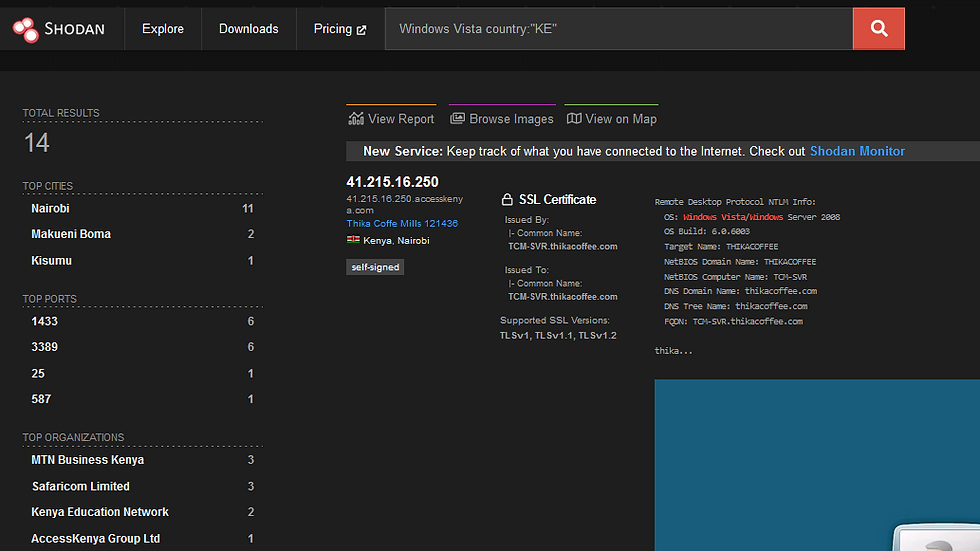Viewport: 980px width, 551px height.
Task: Click 'NetBIOS Computer Name: TCM-SVR' line
Action: (x=735, y=277)
